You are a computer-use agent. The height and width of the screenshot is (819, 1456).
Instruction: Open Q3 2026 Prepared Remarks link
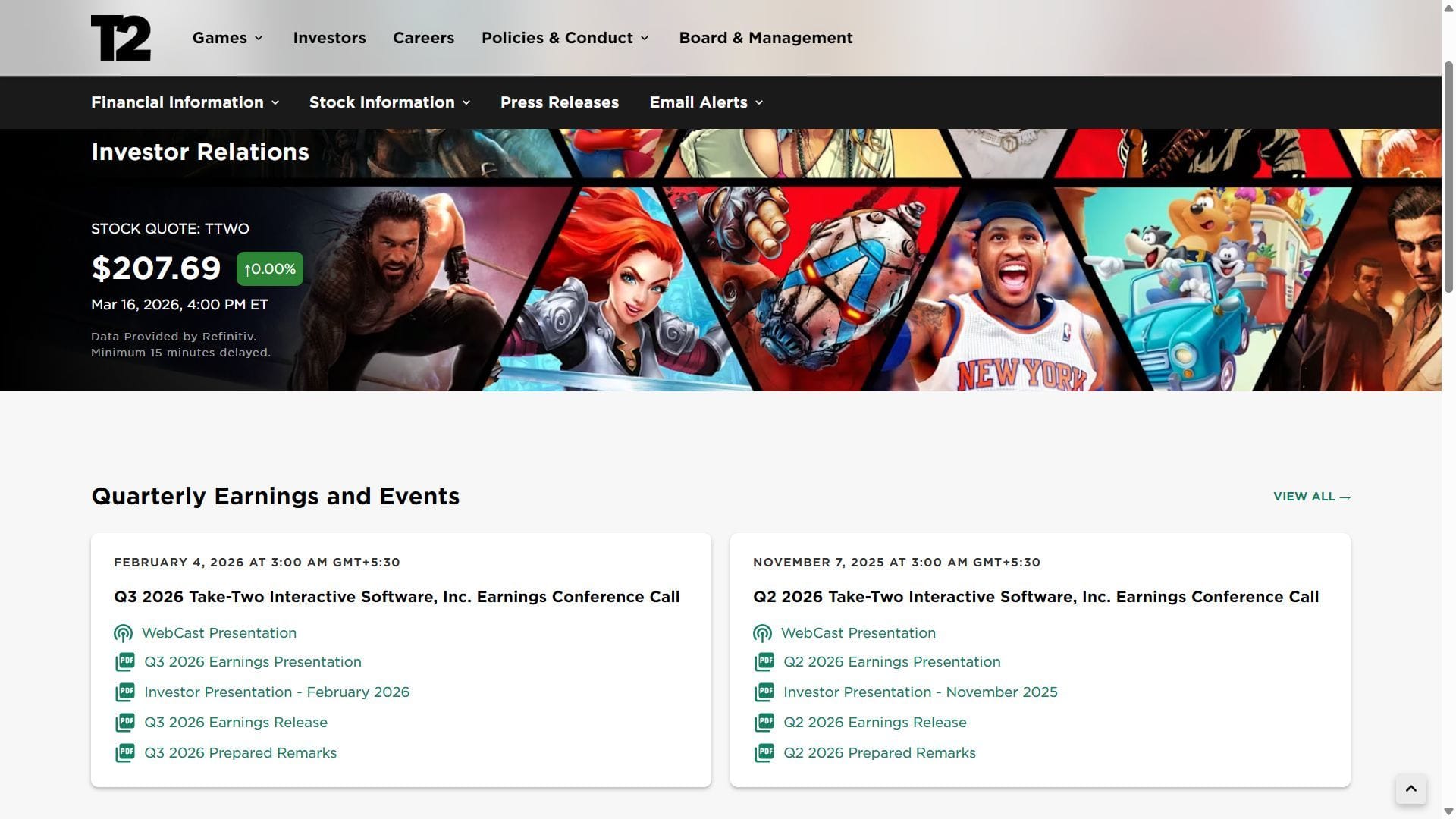pos(240,753)
